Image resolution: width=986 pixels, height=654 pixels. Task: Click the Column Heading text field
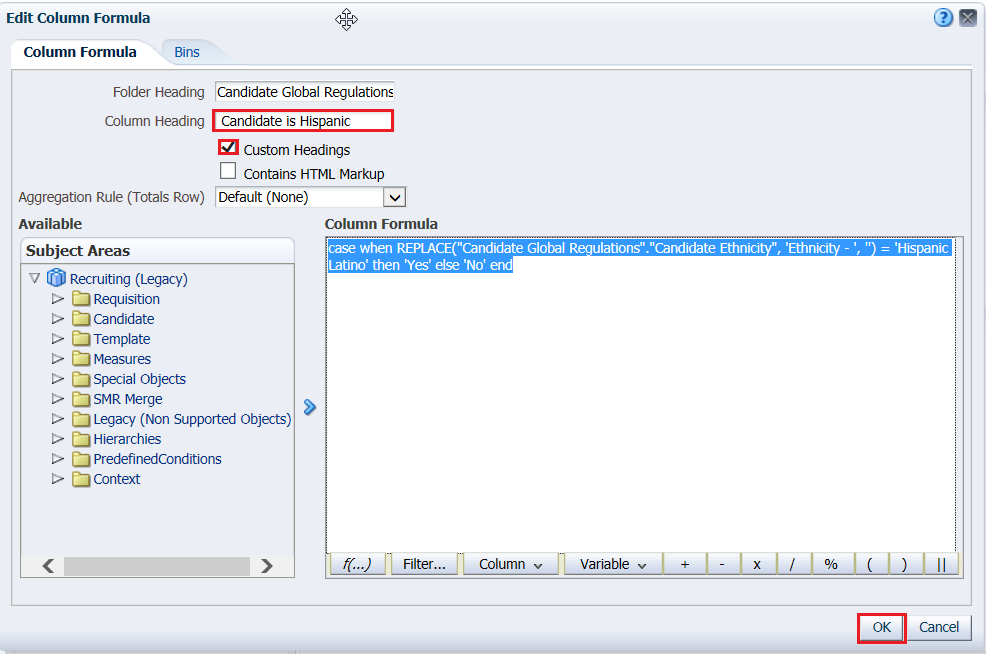[x=303, y=121]
